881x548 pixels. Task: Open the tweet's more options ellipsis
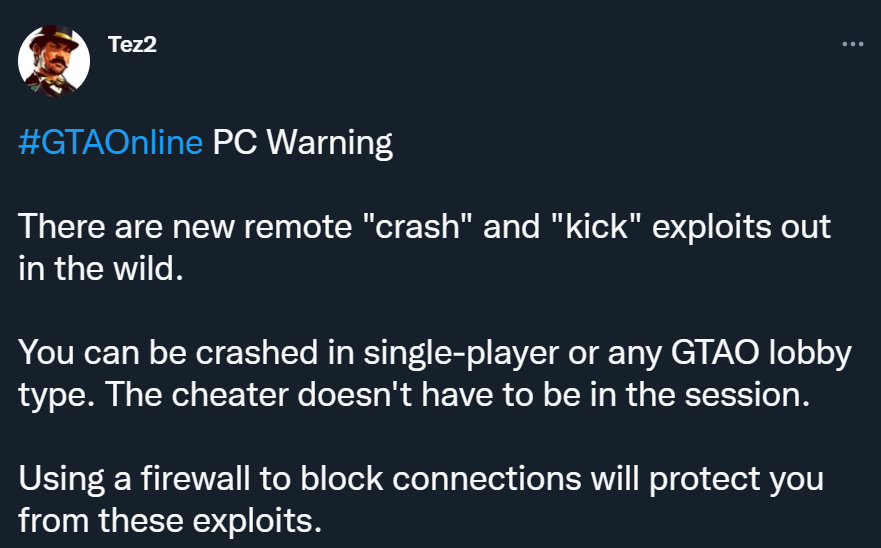click(x=852, y=45)
